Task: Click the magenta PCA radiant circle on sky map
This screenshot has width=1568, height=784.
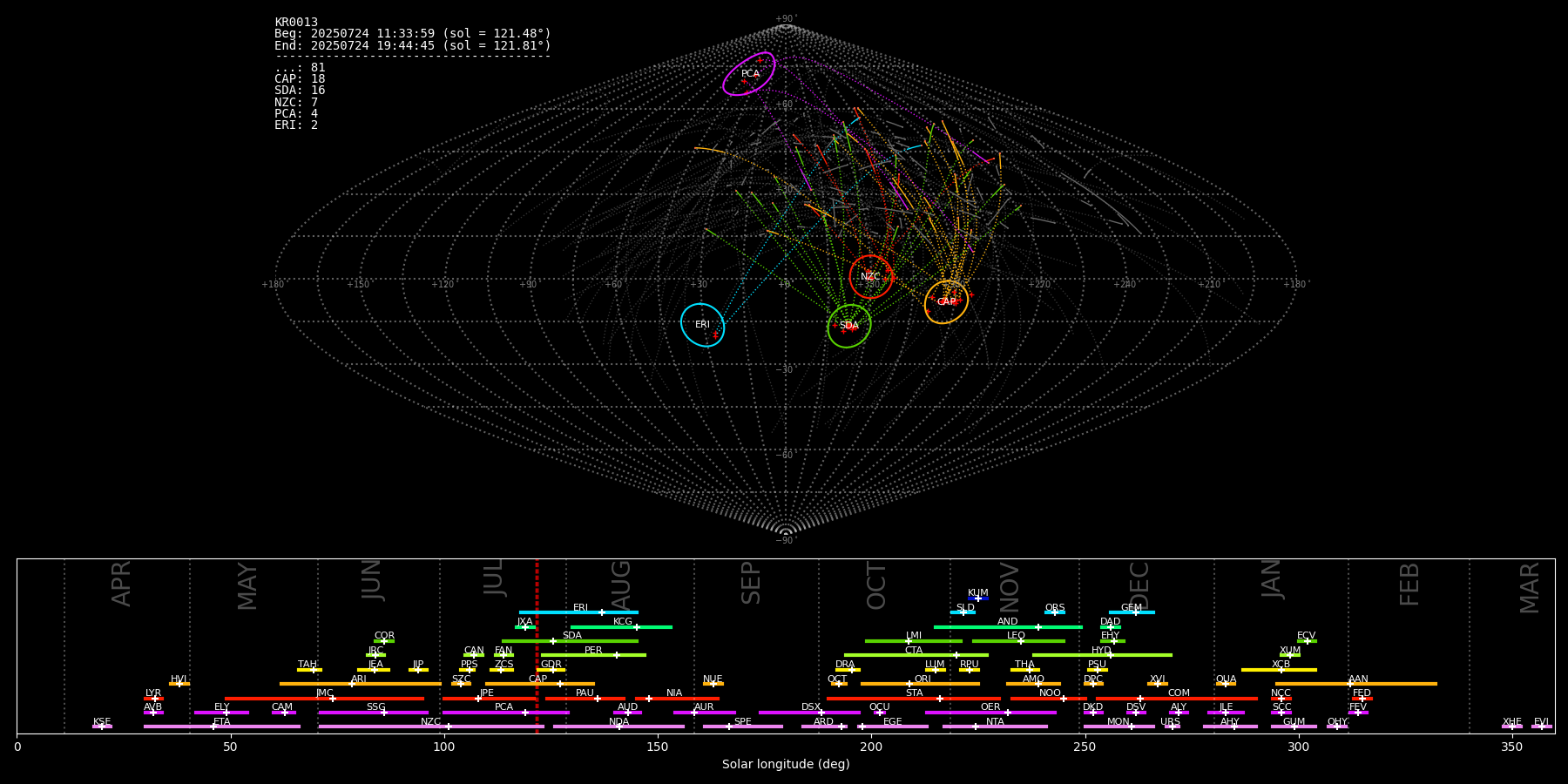Action: point(749,74)
